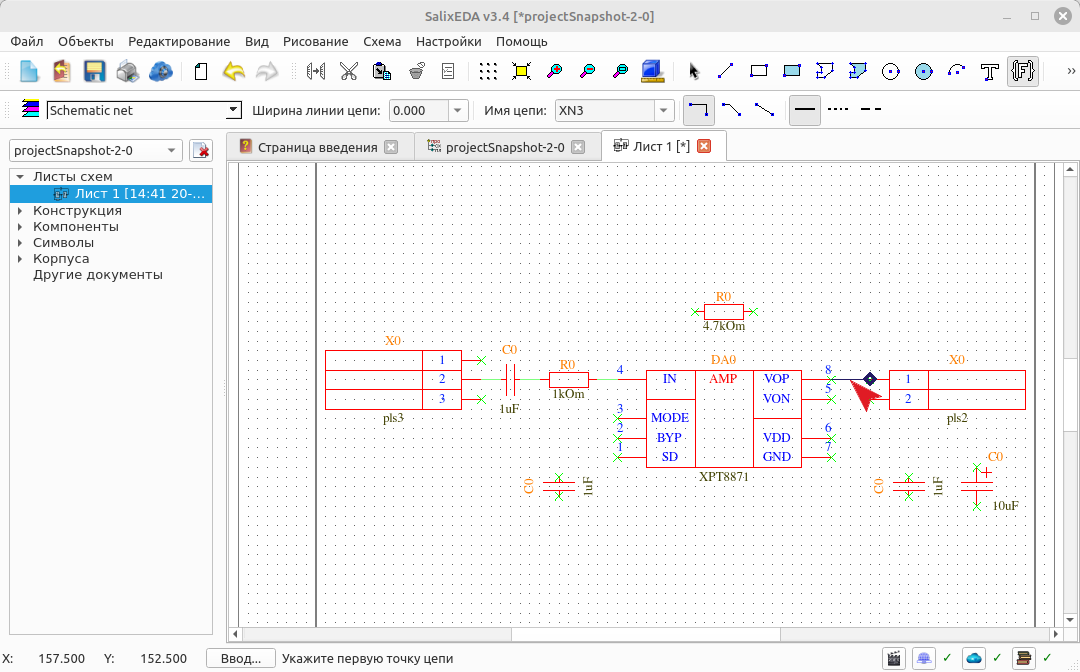Select the Другие документы tree item

pos(98,275)
